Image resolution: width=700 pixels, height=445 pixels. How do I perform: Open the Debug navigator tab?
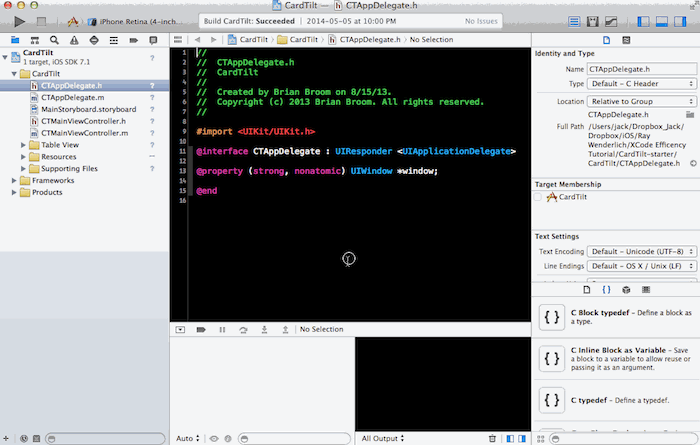[x=114, y=40]
